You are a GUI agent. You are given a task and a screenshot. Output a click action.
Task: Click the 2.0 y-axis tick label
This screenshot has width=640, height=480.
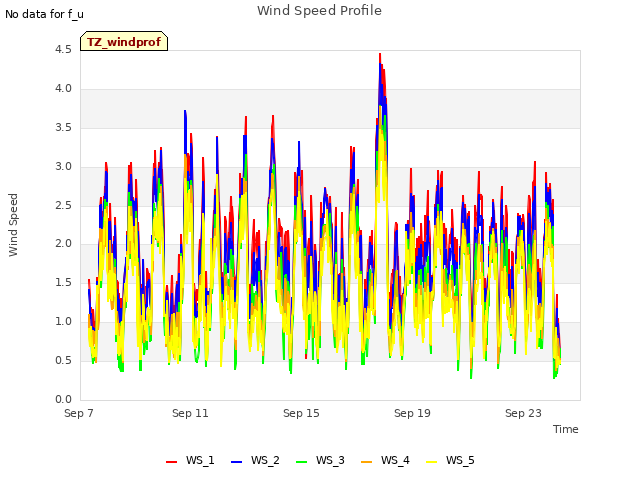pyautogui.click(x=63, y=244)
